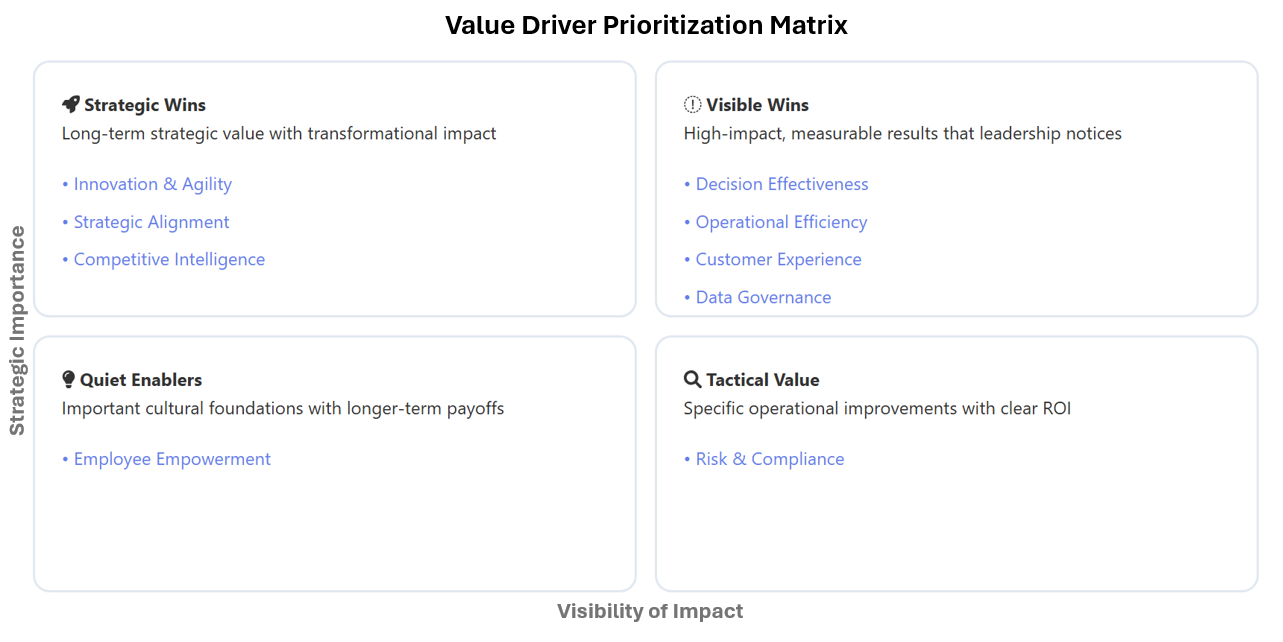Select the Data Governance item

[x=758, y=297]
